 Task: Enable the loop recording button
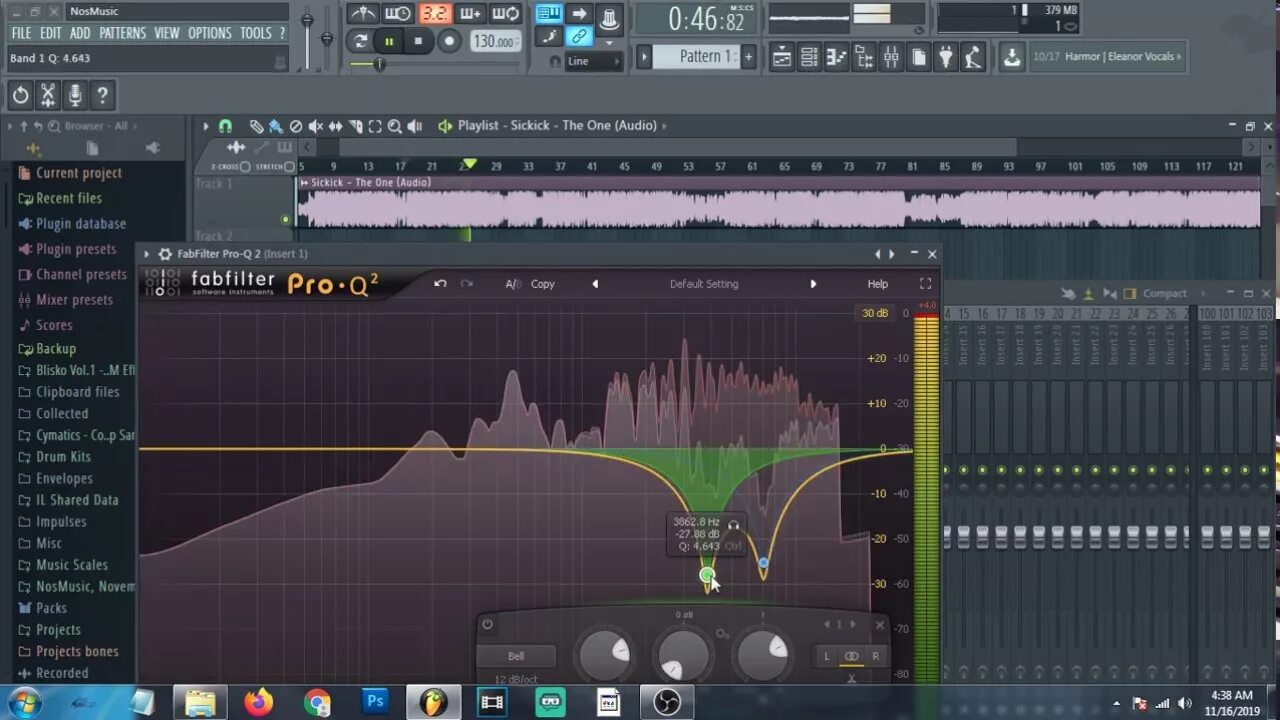(506, 14)
